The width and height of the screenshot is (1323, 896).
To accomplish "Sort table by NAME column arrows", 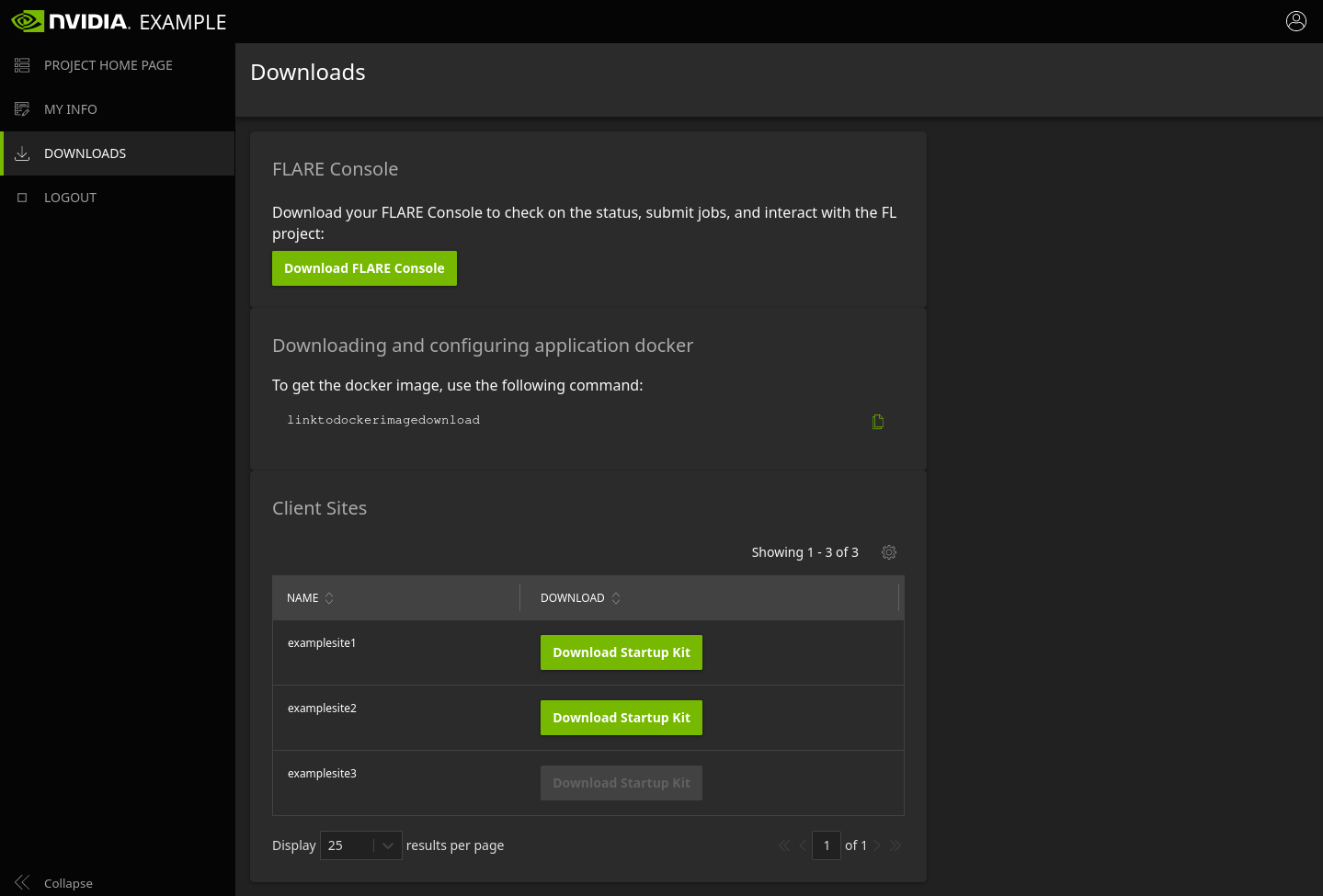I will click(329, 598).
